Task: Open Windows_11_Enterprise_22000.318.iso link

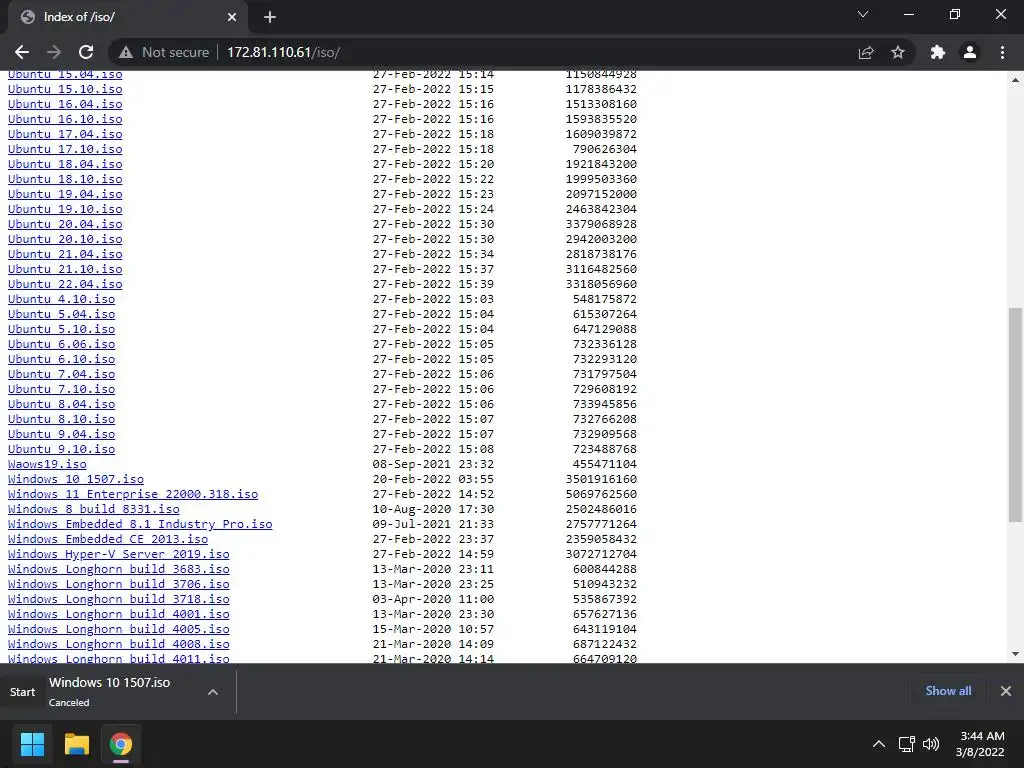Action: click(x=133, y=494)
